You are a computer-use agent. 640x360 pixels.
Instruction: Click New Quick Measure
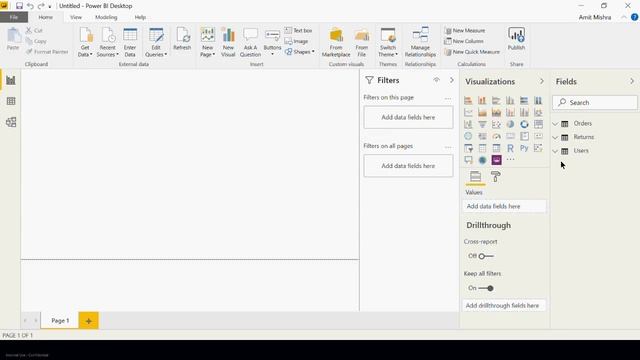tap(472, 52)
